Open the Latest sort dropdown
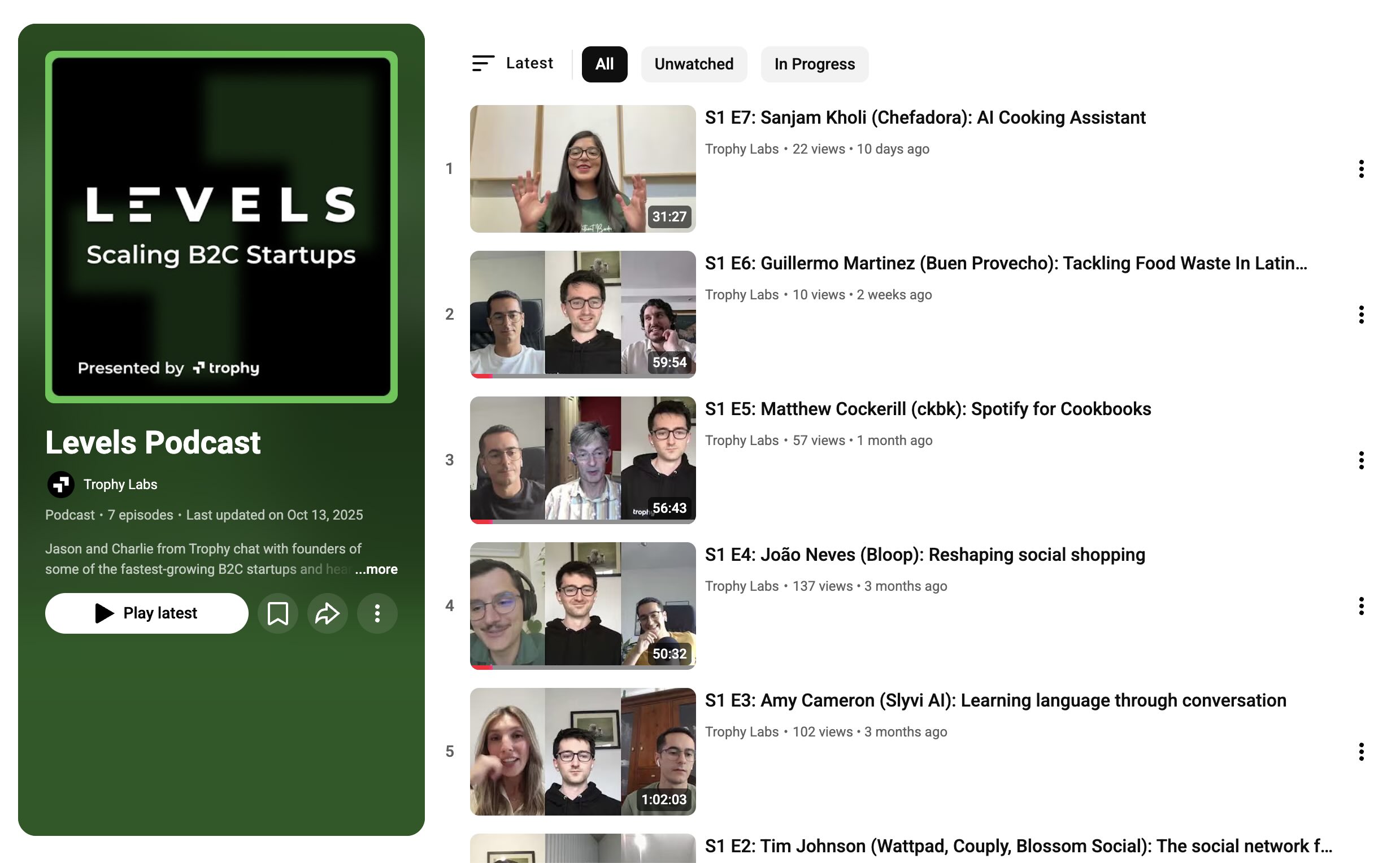 tap(513, 63)
